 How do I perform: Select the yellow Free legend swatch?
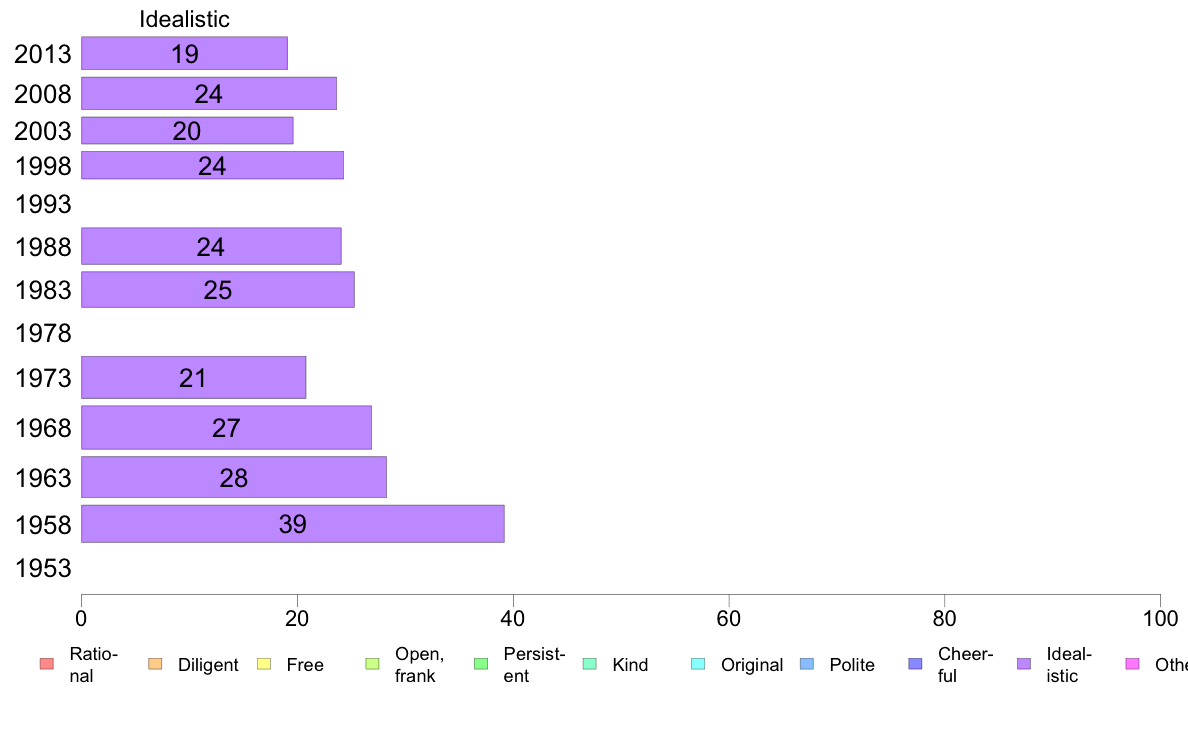pos(264,664)
